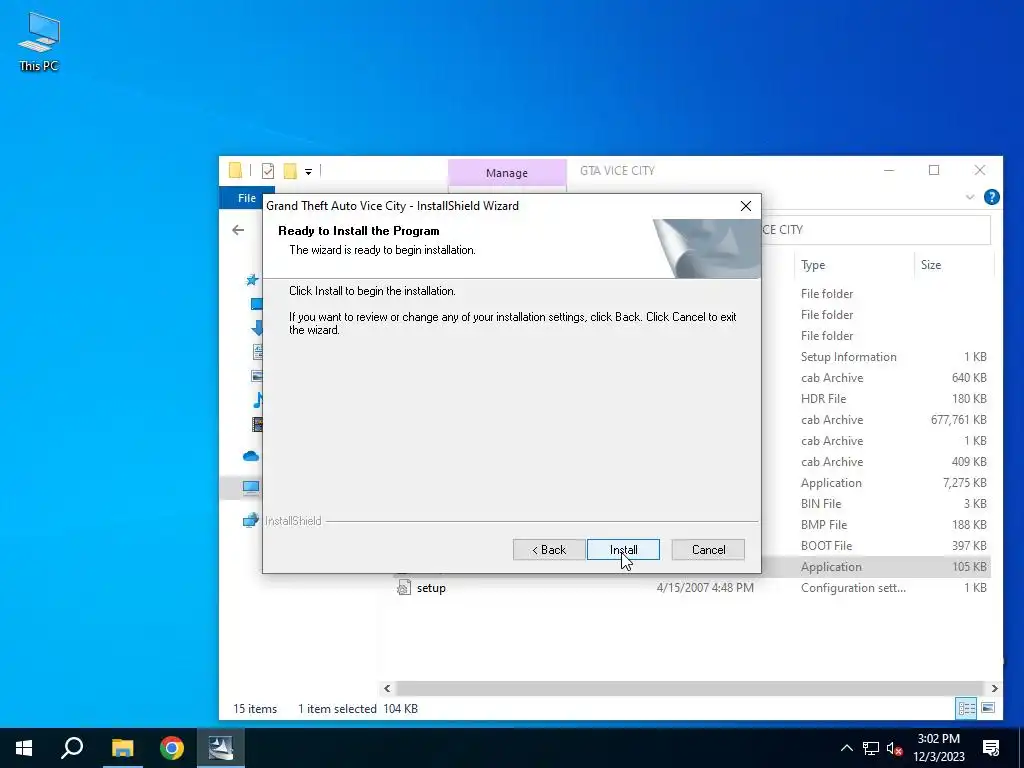Show hidden system tray icons
The image size is (1024, 768).
[x=846, y=748]
